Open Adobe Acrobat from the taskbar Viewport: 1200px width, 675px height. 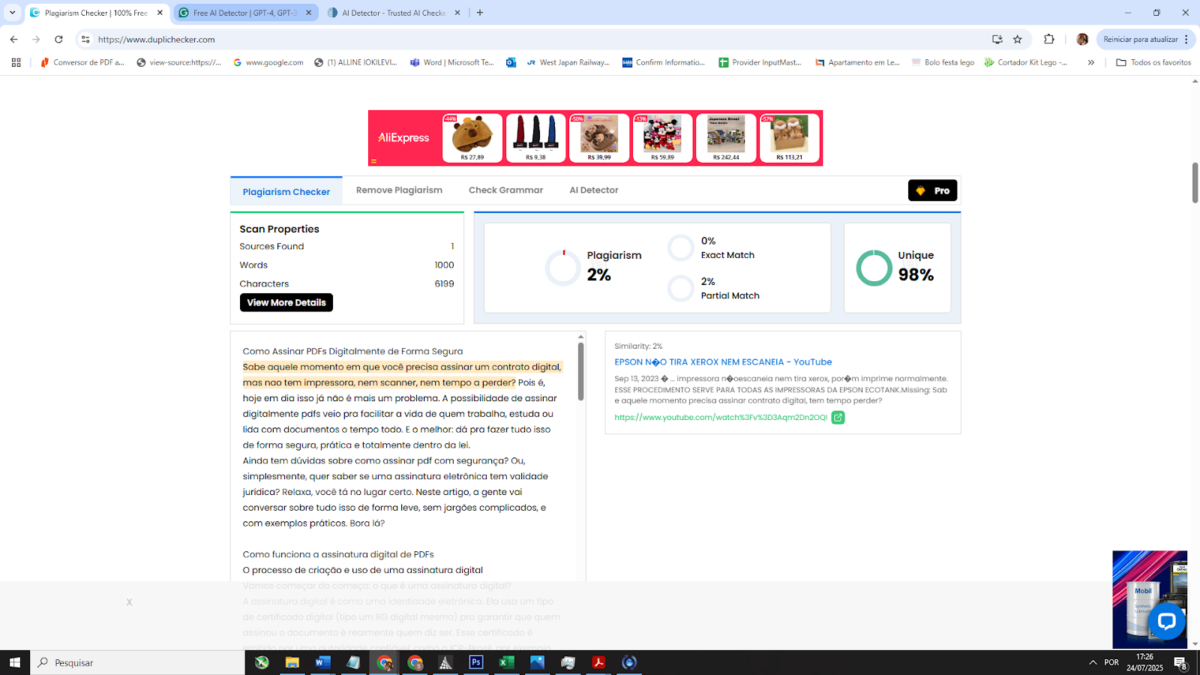click(x=598, y=662)
